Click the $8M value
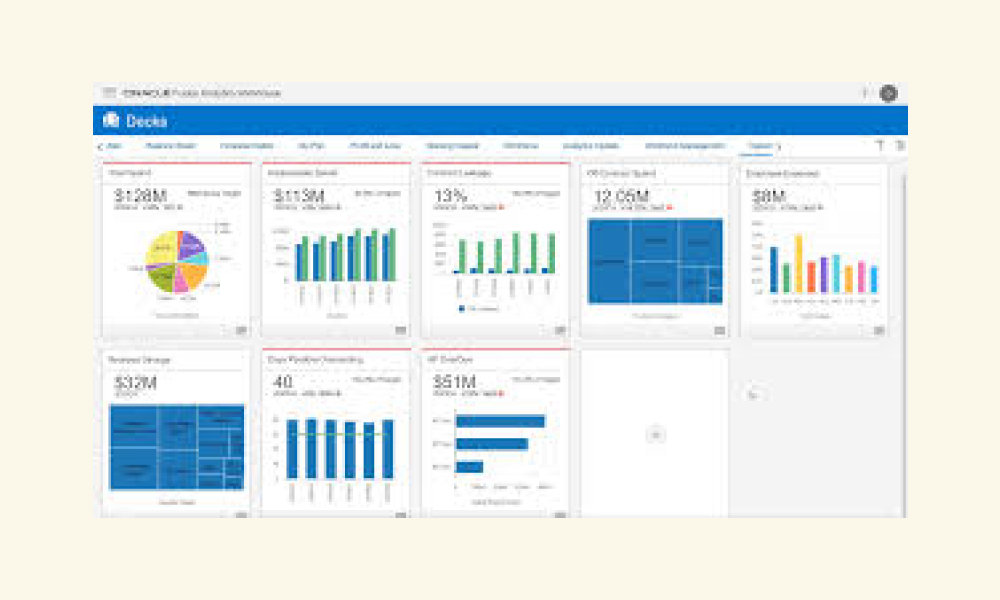The width and height of the screenshot is (1000, 600). [768, 195]
